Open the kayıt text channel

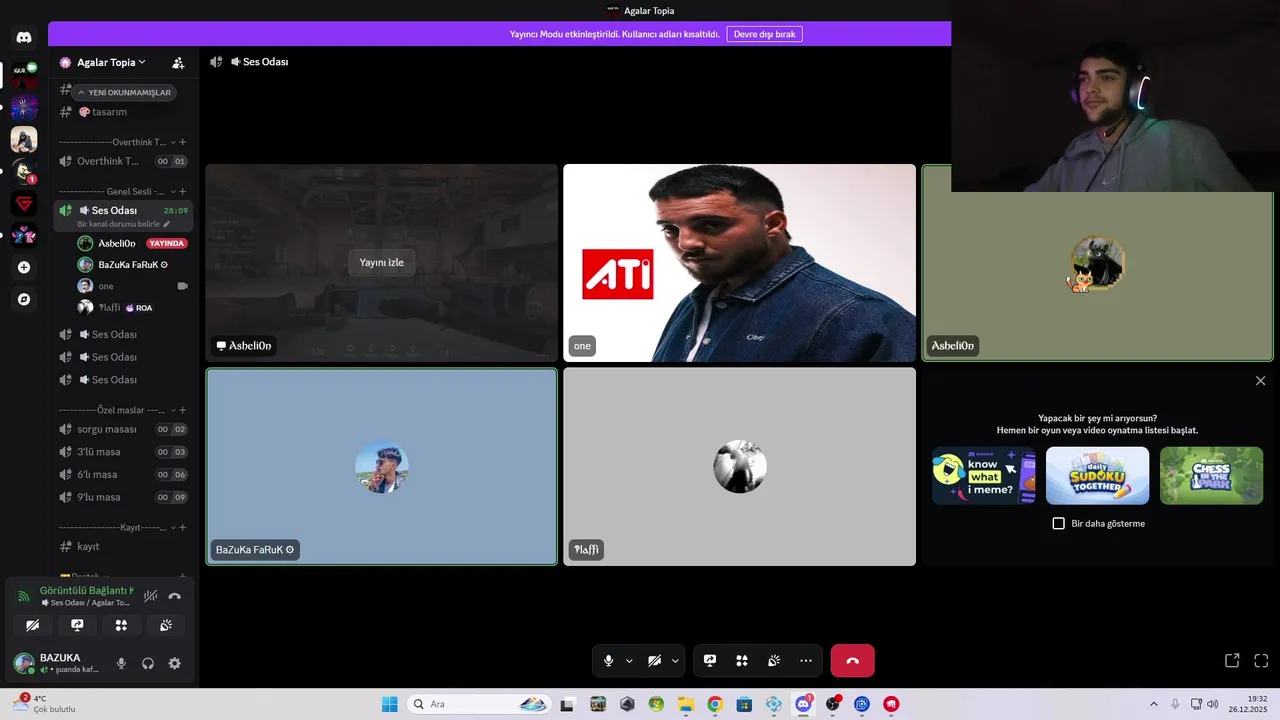(x=123, y=546)
